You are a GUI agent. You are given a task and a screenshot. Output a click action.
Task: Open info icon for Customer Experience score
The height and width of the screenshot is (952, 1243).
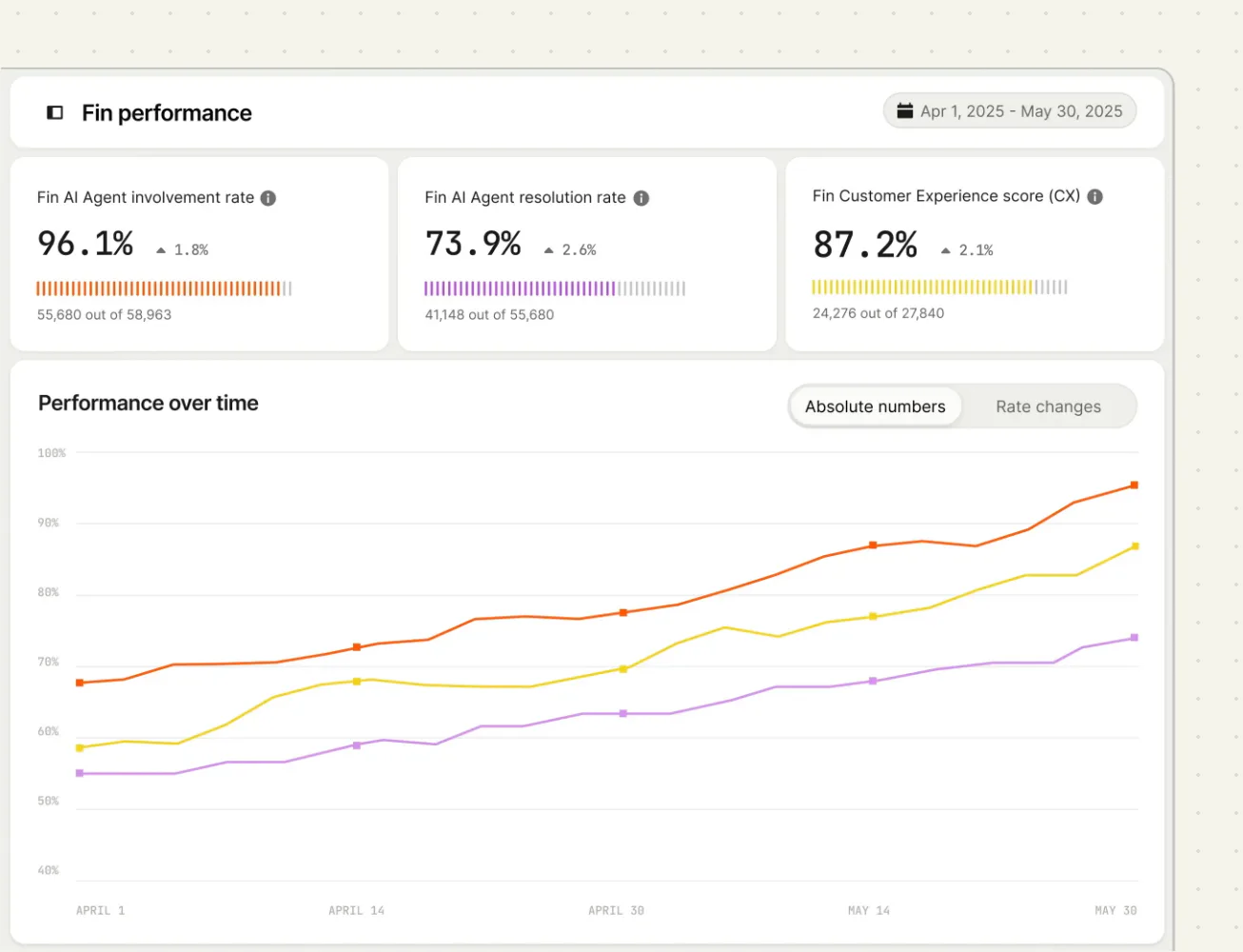click(1095, 196)
